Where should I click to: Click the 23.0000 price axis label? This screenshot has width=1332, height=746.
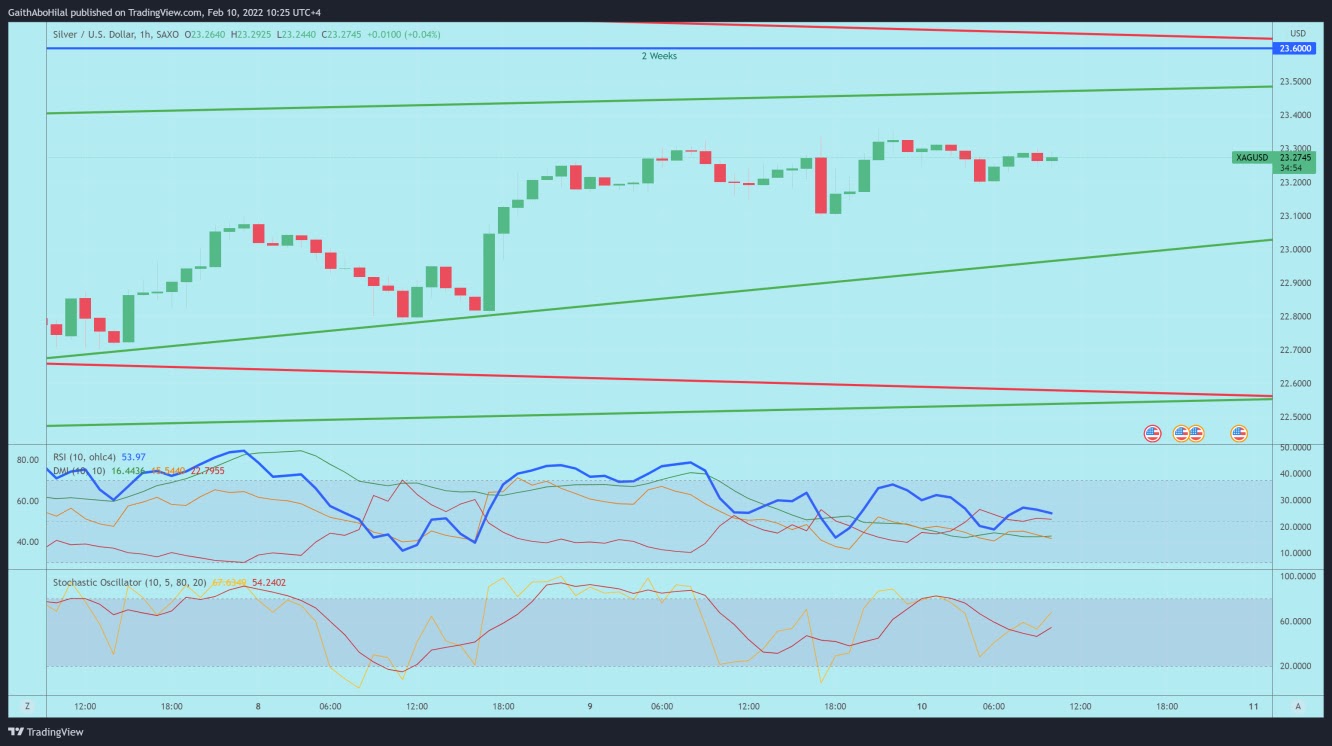(1296, 250)
